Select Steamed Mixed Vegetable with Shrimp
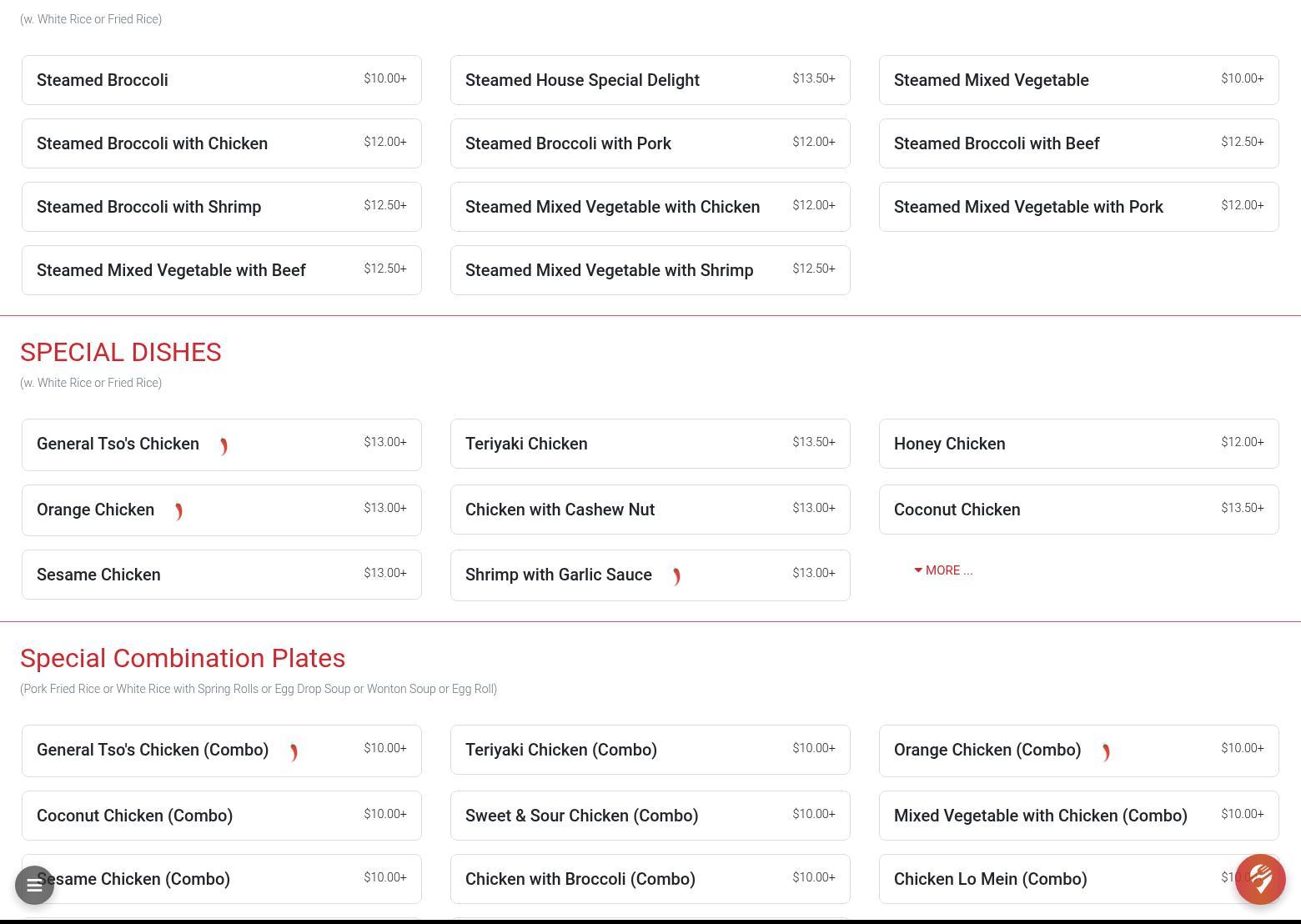Screen dimensions: 1301x924 650,270
